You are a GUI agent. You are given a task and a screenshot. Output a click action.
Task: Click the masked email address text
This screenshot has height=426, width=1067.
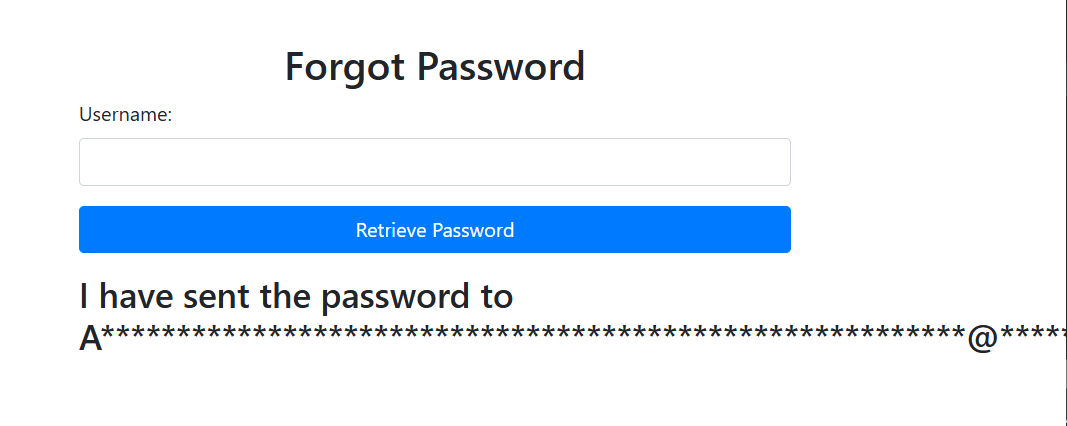(570, 339)
